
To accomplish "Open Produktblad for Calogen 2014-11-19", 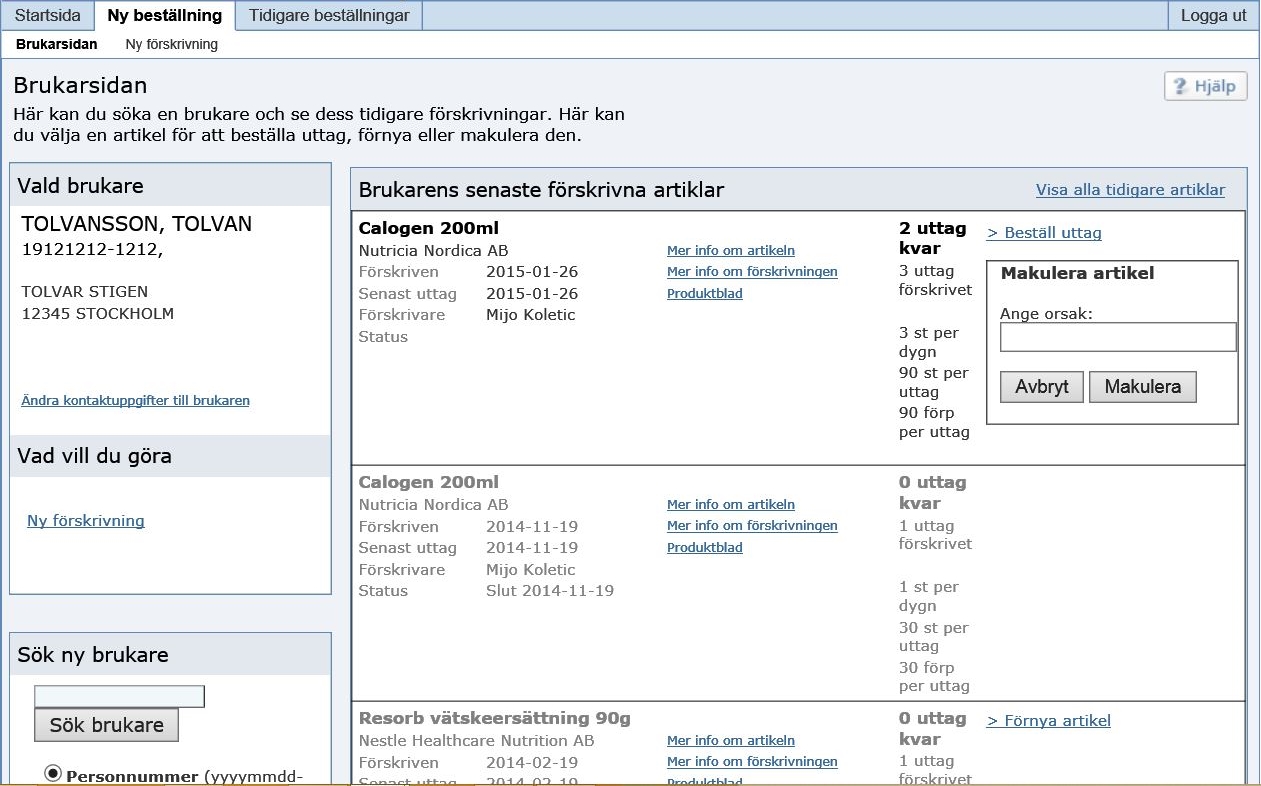I will pyautogui.click(x=704, y=548).
